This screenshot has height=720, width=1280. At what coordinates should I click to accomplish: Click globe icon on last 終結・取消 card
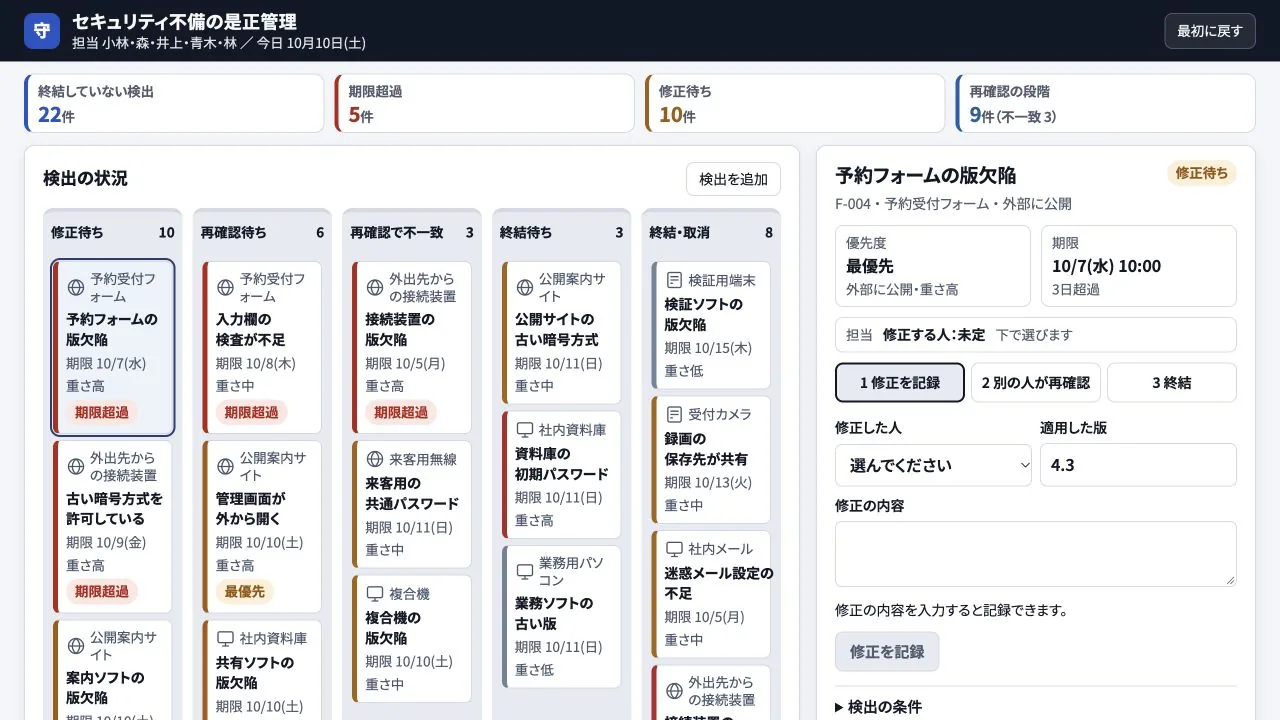[674, 691]
